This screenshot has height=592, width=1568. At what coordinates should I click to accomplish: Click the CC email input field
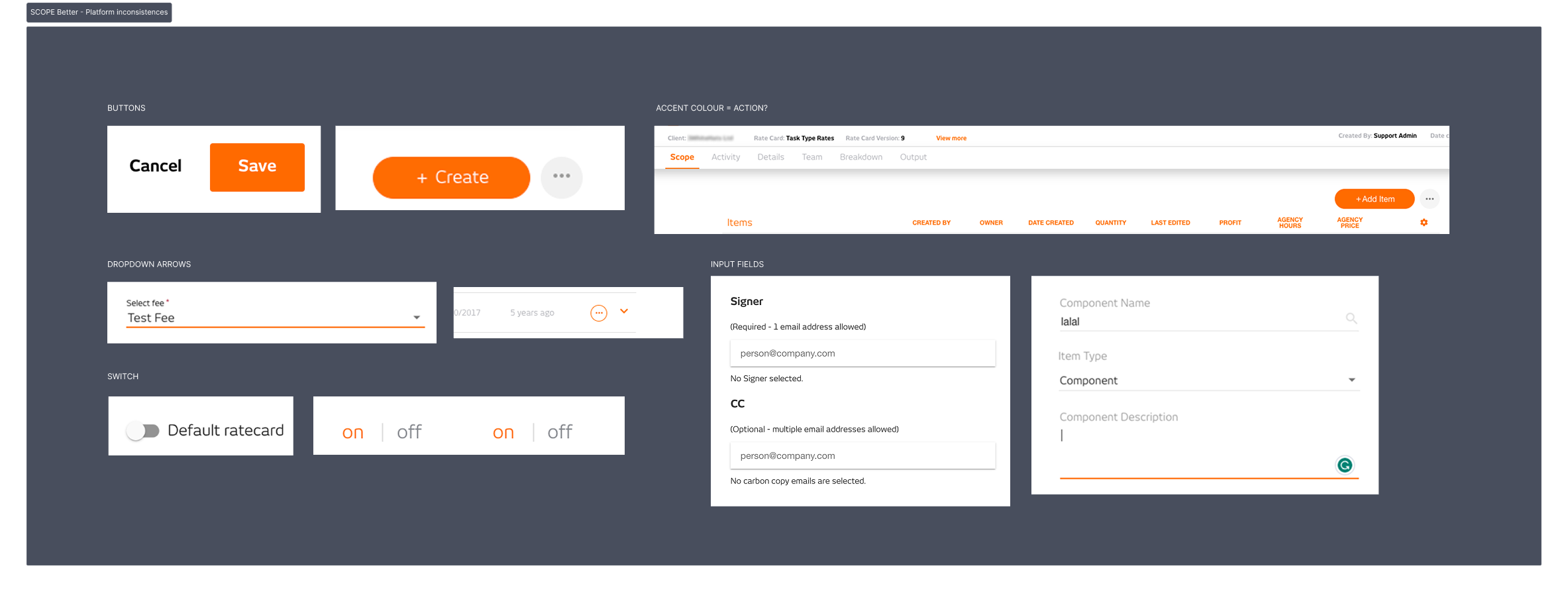(862, 456)
